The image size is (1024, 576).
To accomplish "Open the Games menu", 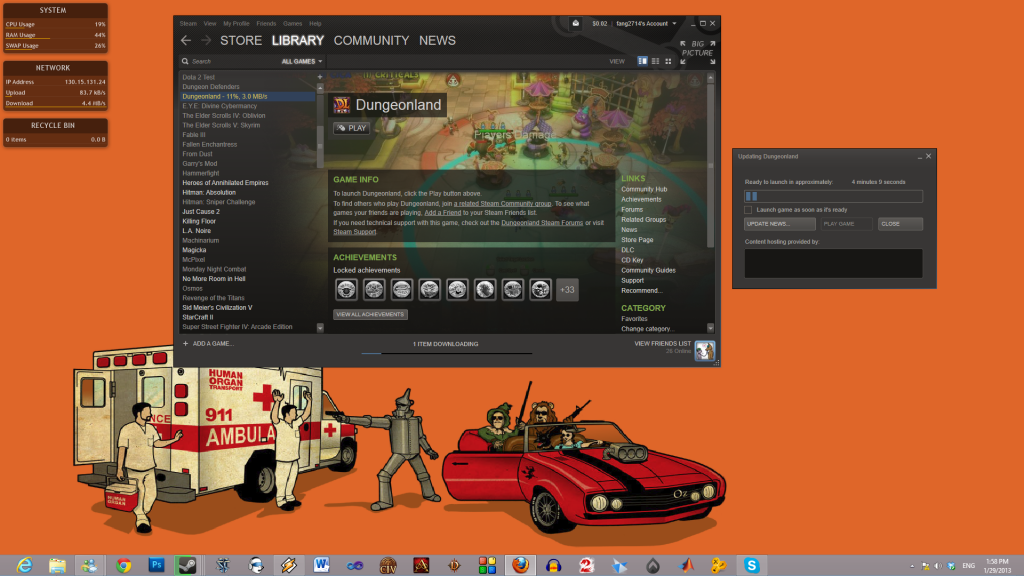I will [x=293, y=24].
